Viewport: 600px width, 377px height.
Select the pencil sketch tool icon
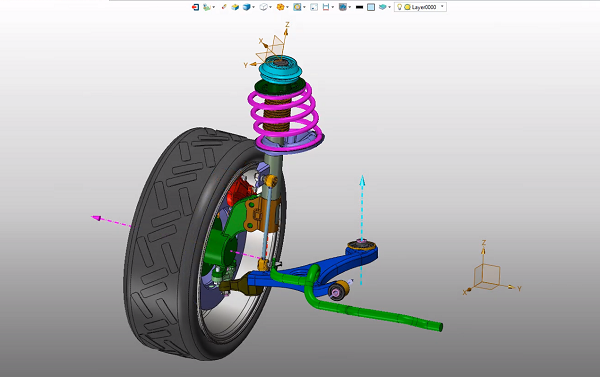coord(224,7)
